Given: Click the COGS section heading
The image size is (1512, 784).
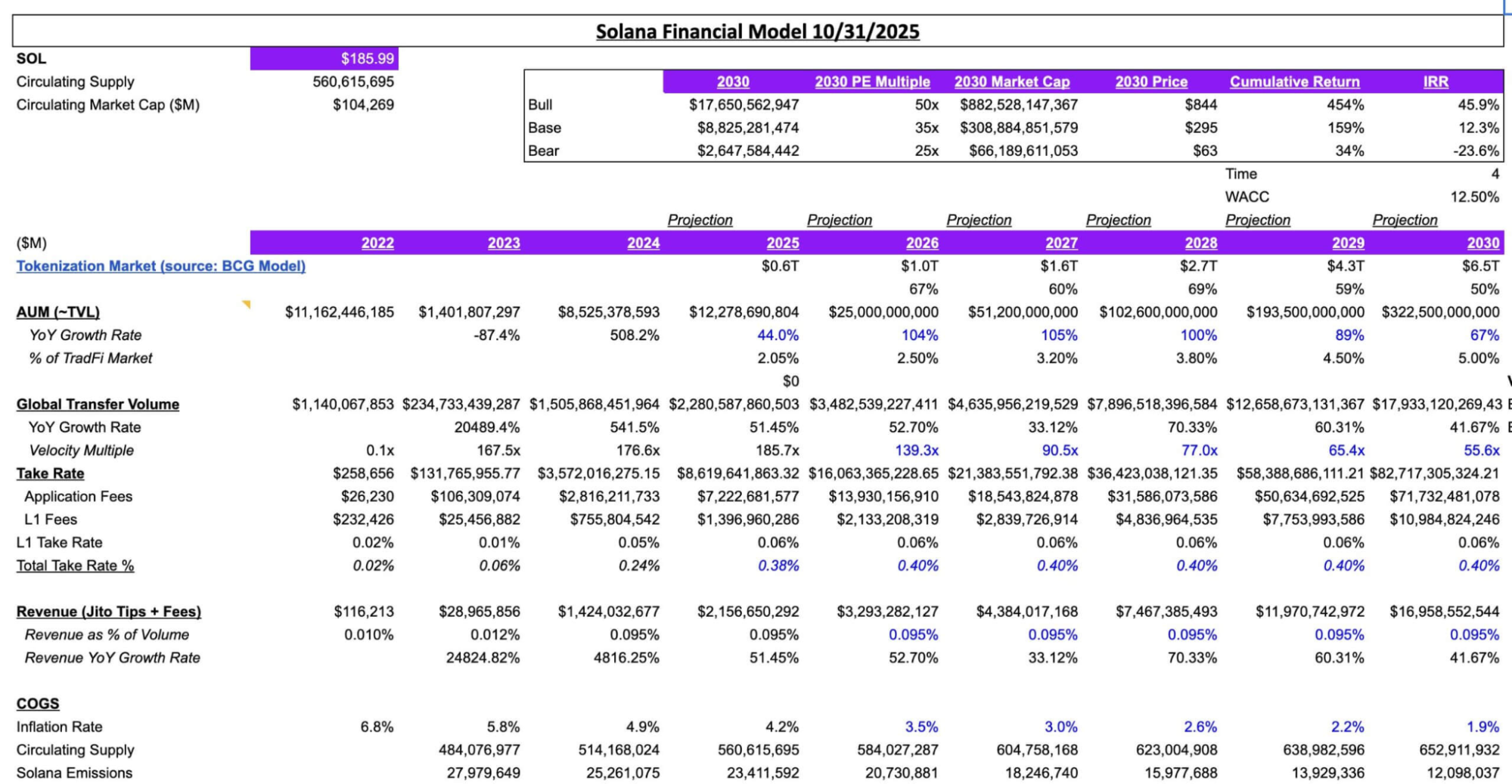Looking at the screenshot, I should point(38,703).
